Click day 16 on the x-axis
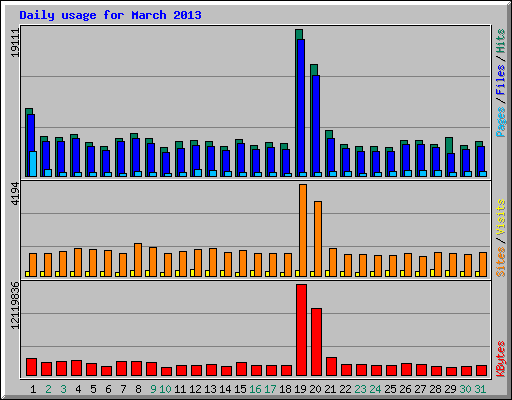Image resolution: width=512 pixels, height=400 pixels. tap(255, 389)
